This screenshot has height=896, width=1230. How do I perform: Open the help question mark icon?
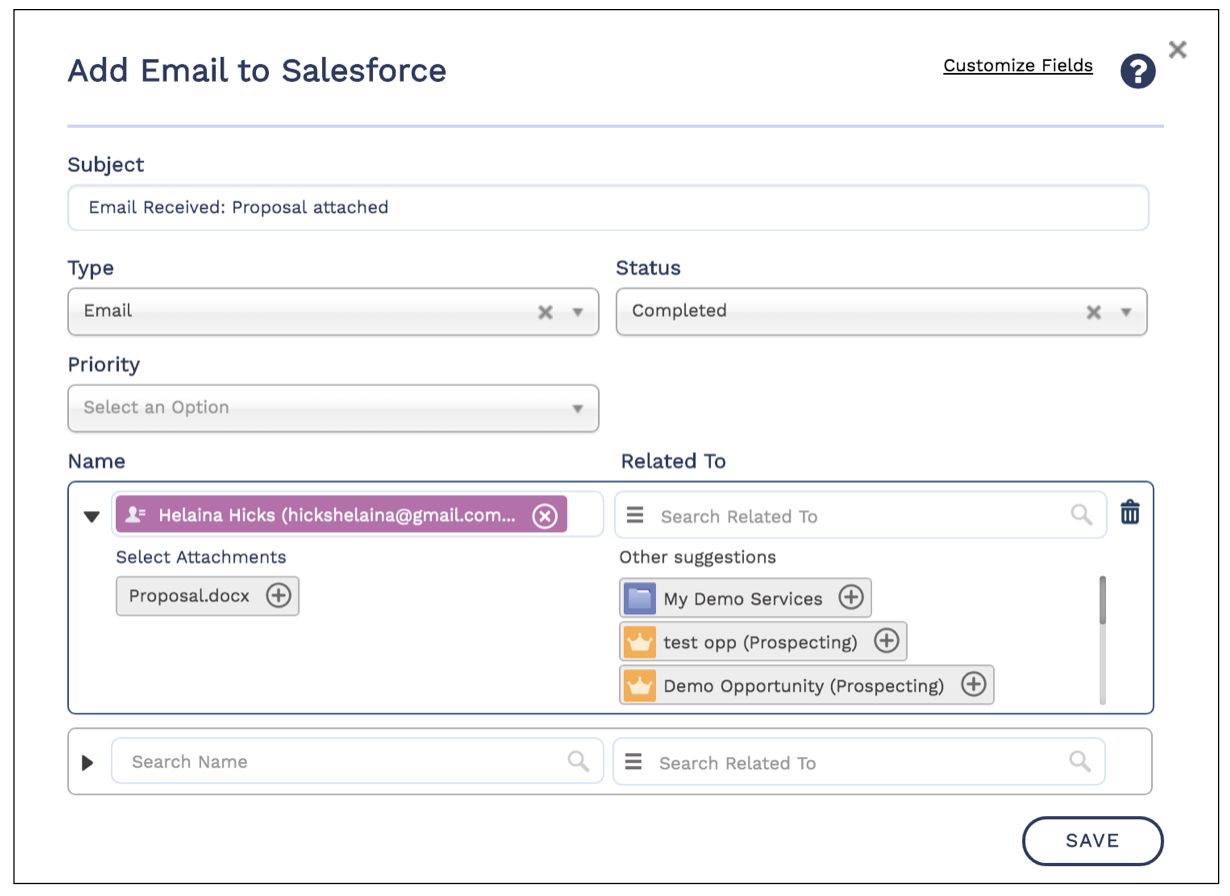[x=1137, y=71]
